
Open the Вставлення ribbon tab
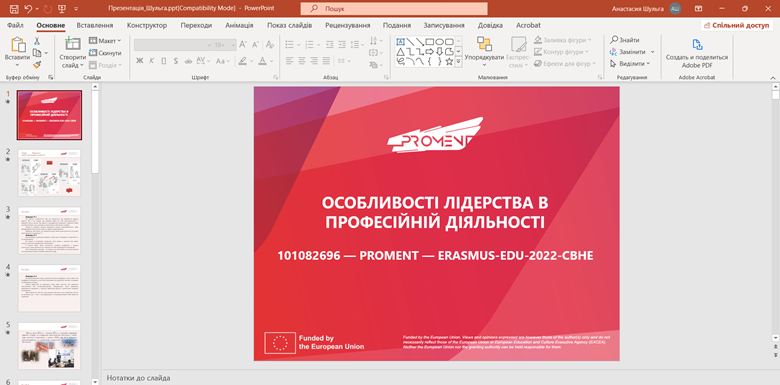[x=95, y=25]
